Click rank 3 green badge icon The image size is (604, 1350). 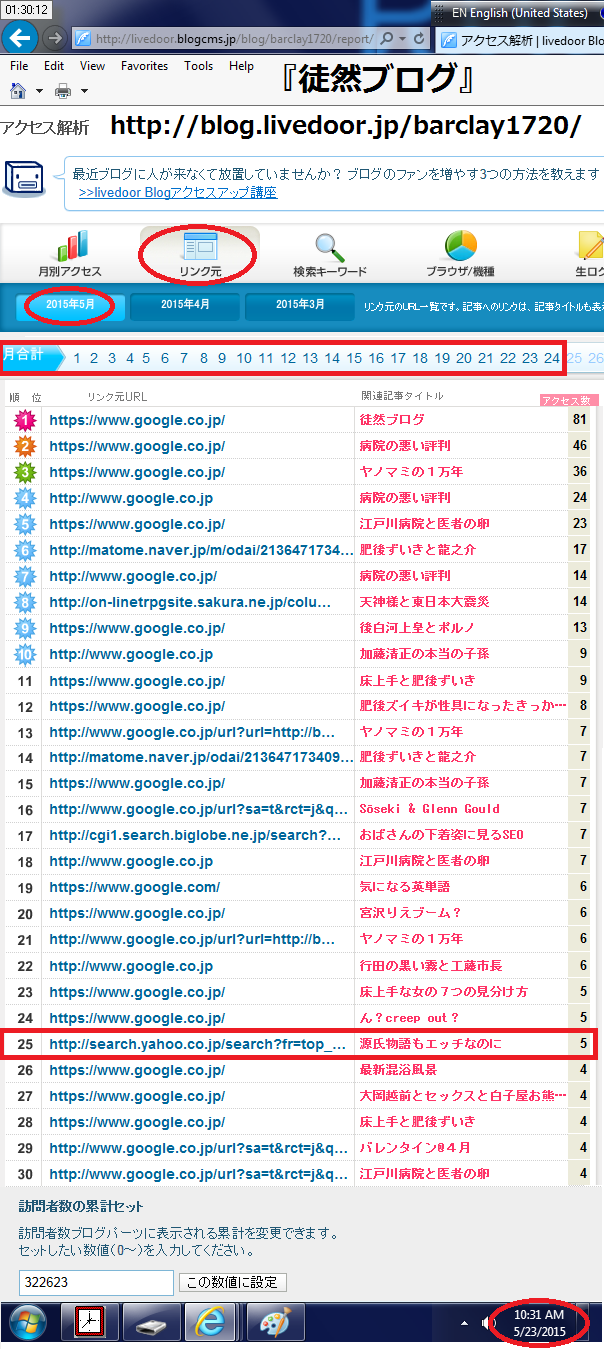pos(25,471)
